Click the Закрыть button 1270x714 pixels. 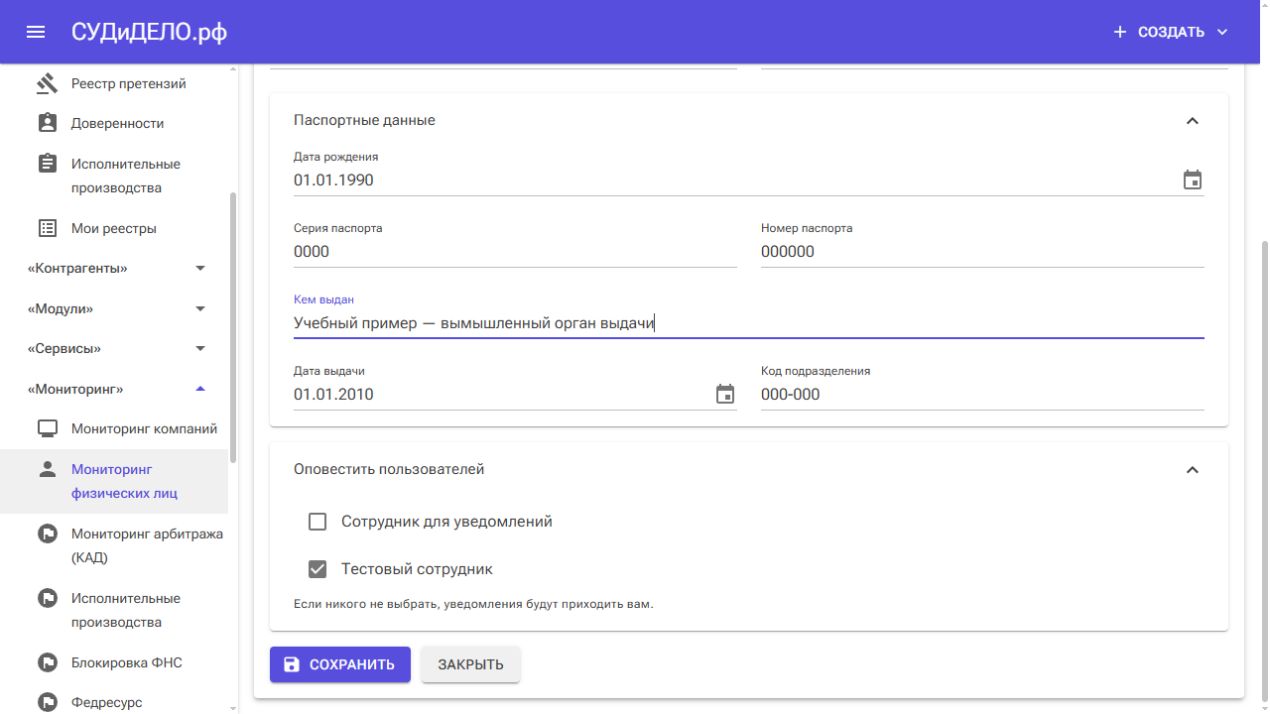470,665
